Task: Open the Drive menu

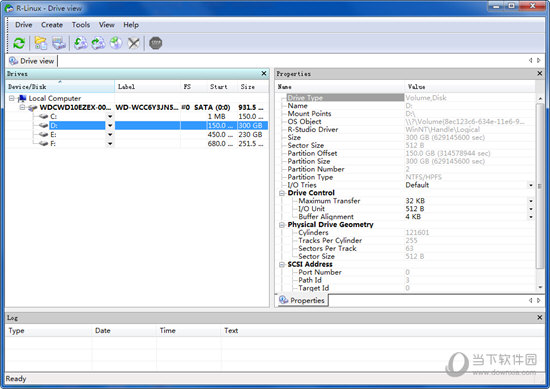Action: click(24, 25)
